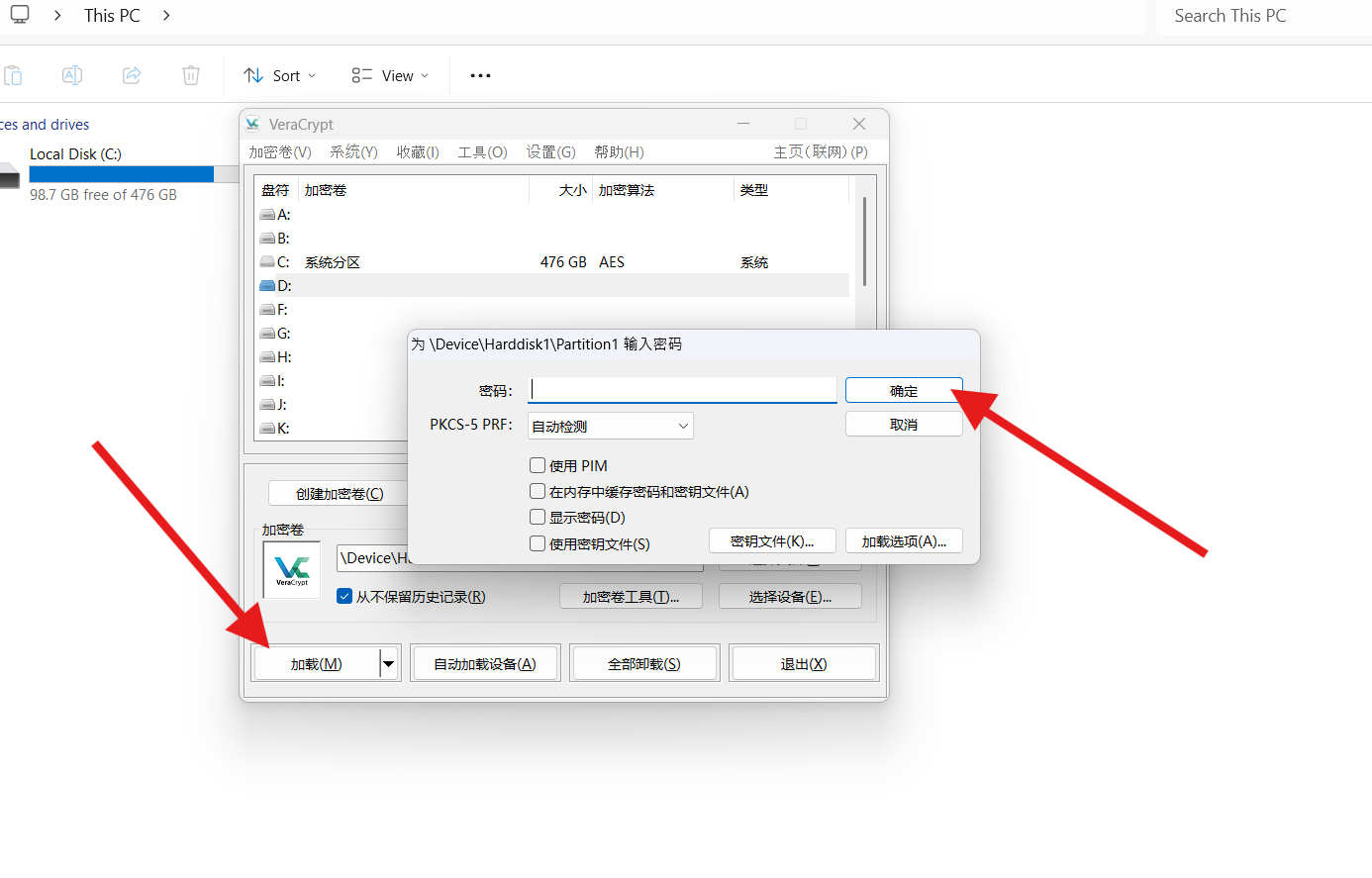Click the 大小 column header
Screen dimensions: 1372x878
pyautogui.click(x=560, y=190)
